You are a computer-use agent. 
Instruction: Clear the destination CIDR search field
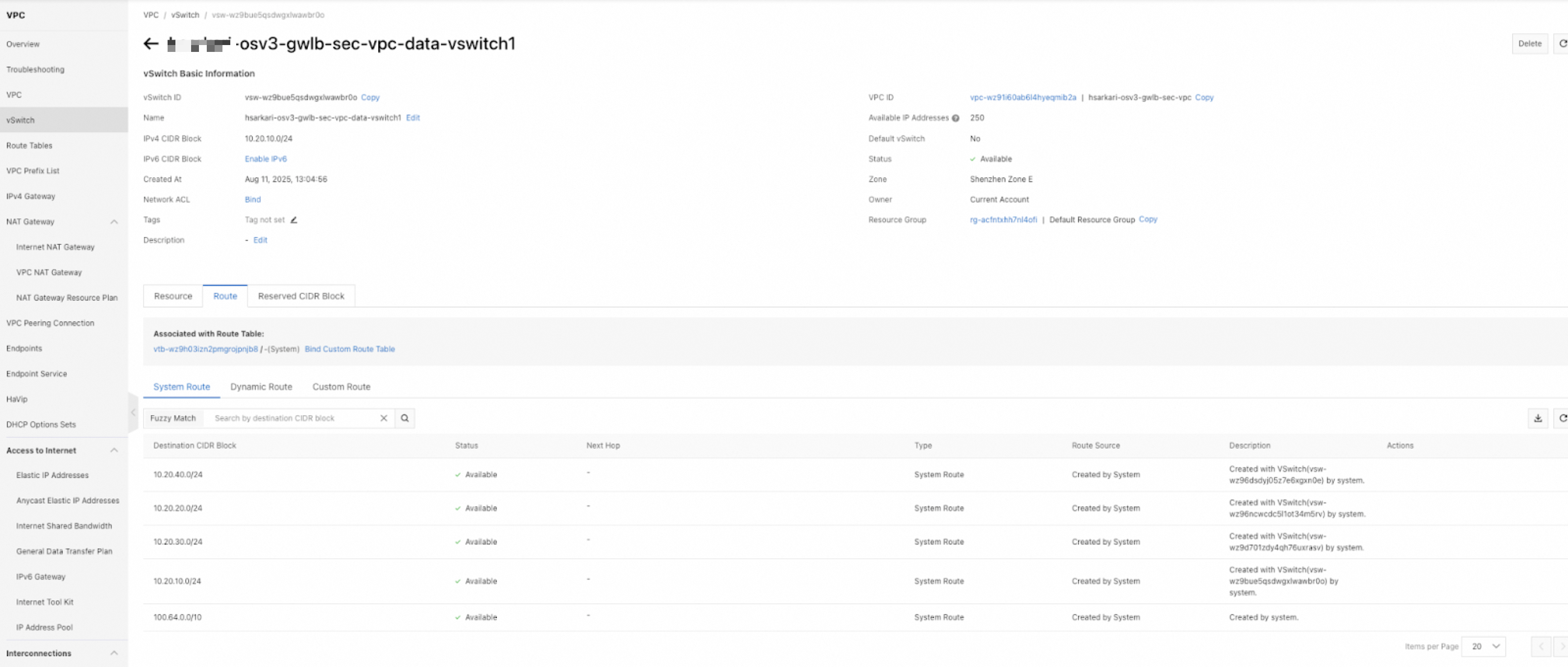coord(384,418)
